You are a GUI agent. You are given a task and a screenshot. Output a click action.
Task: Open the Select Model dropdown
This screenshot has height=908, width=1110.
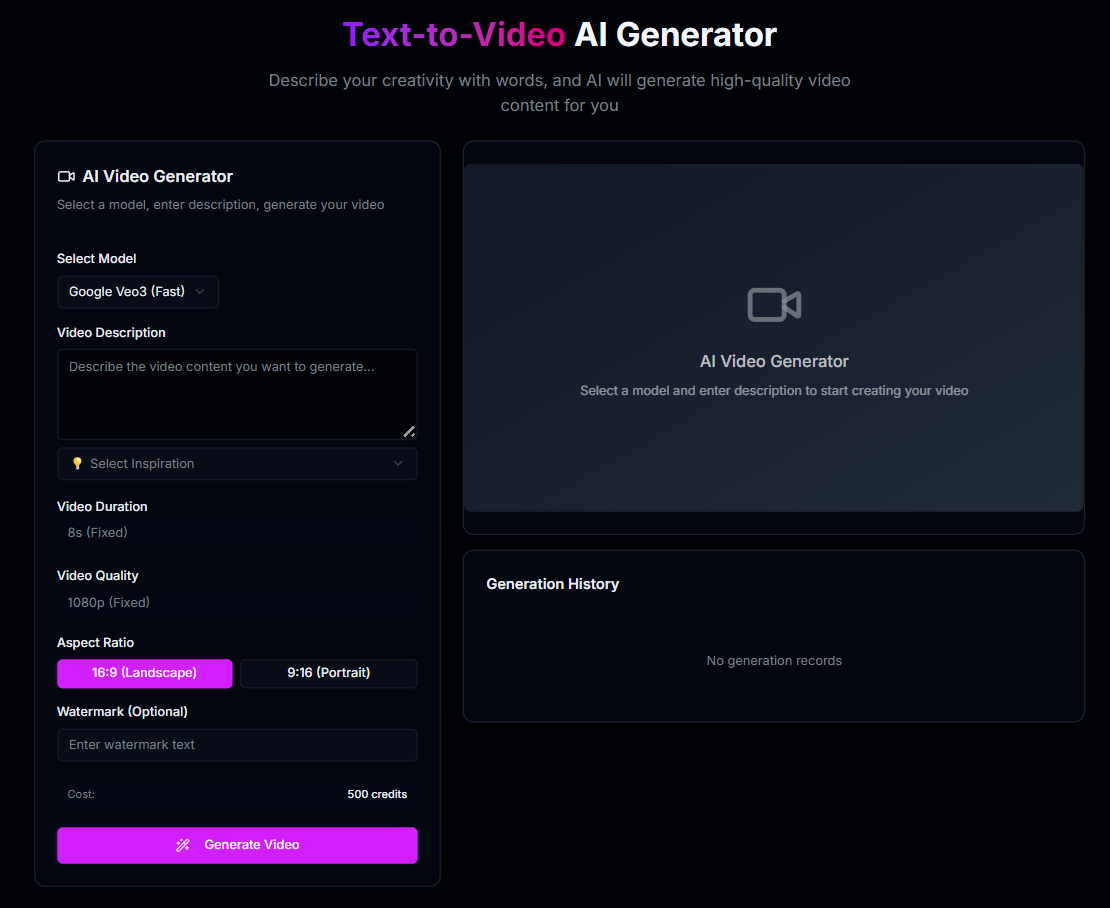click(137, 292)
